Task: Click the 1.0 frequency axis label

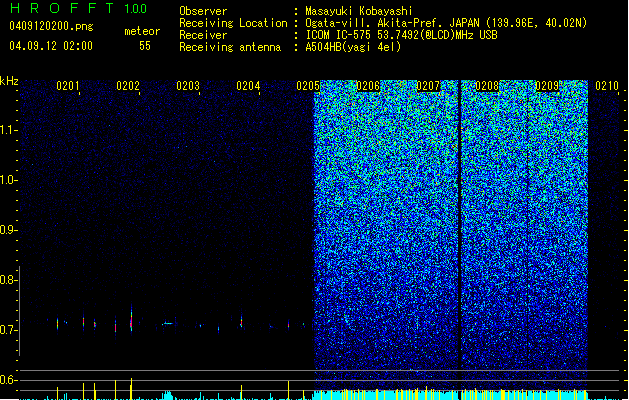Action: (x=8, y=180)
